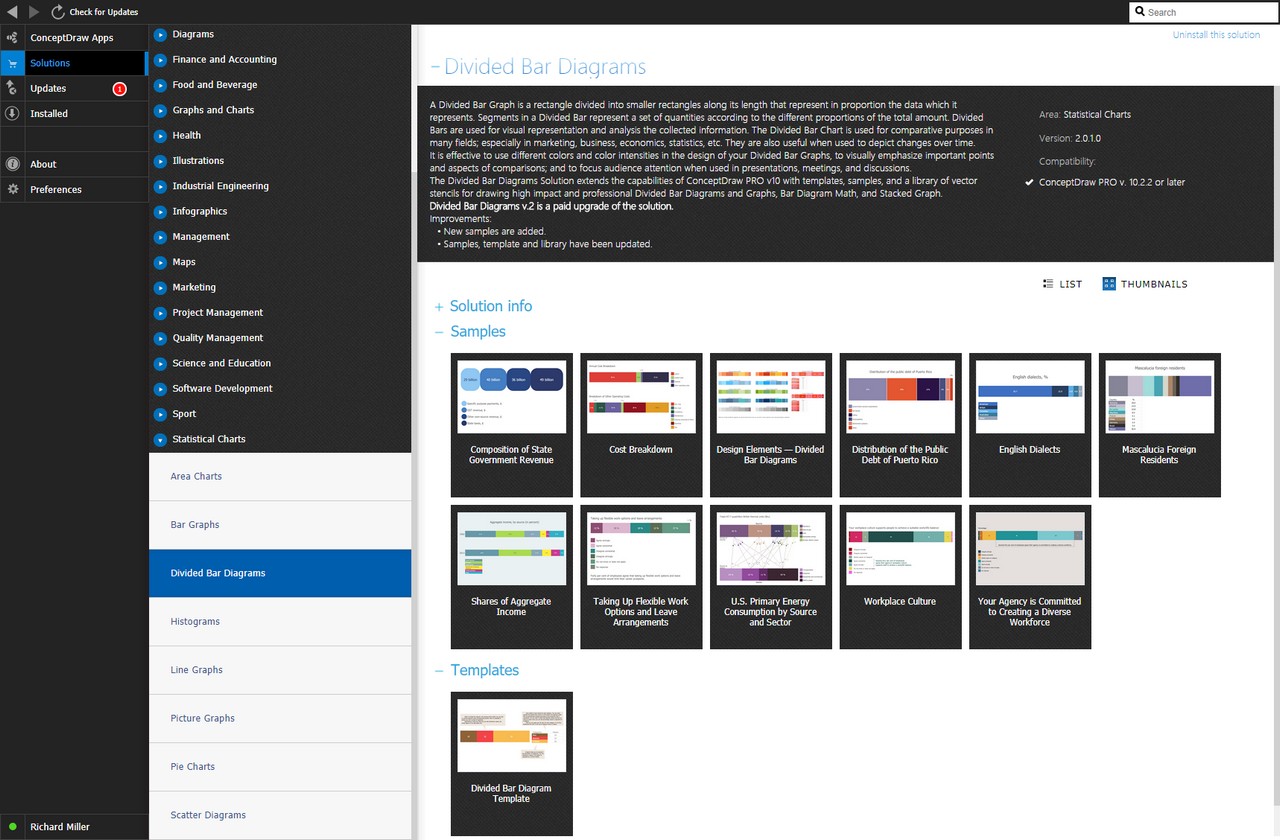
Task: Expand the Maps category arrow
Action: (160, 262)
